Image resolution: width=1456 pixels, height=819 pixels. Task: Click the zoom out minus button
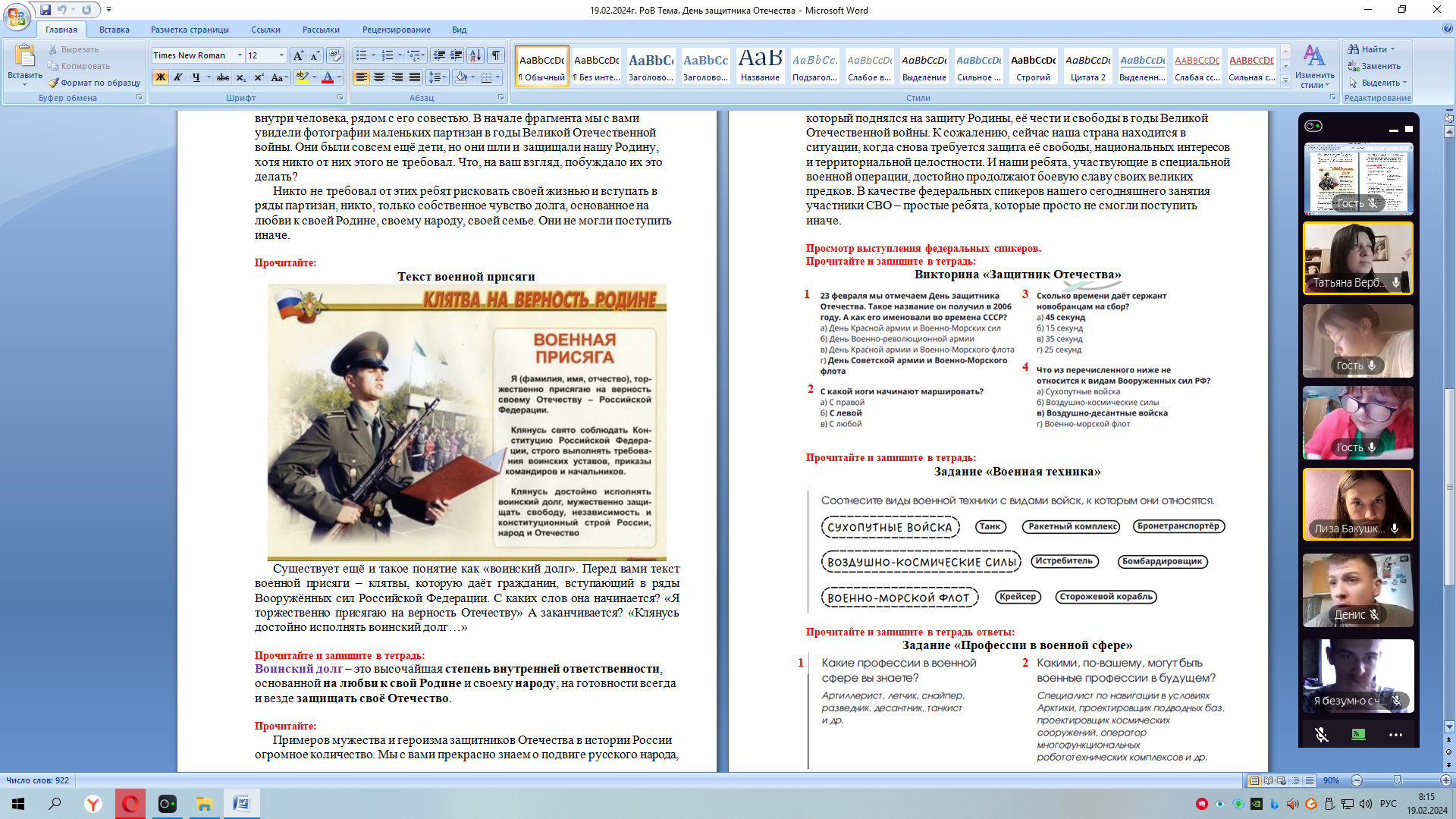(1357, 780)
